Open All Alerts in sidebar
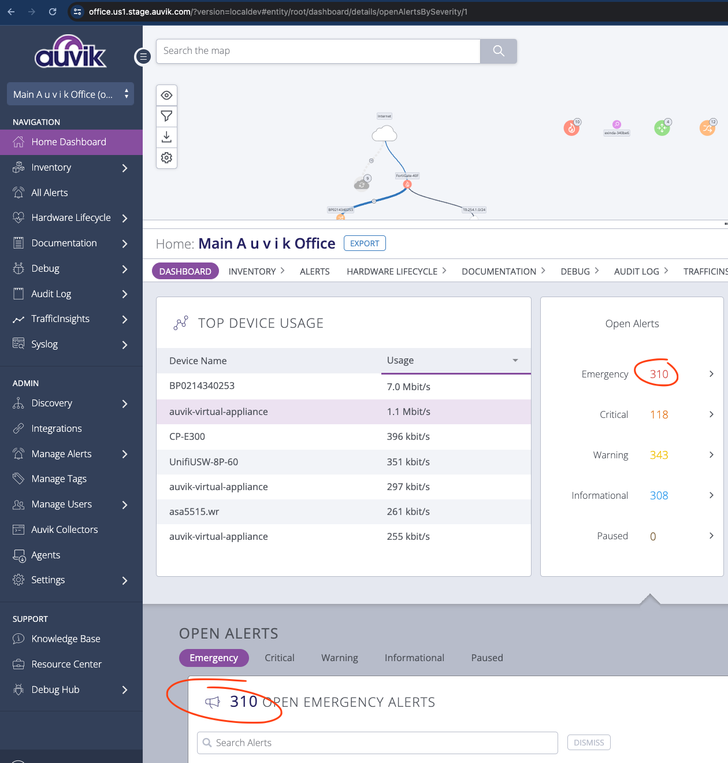 tap(50, 193)
